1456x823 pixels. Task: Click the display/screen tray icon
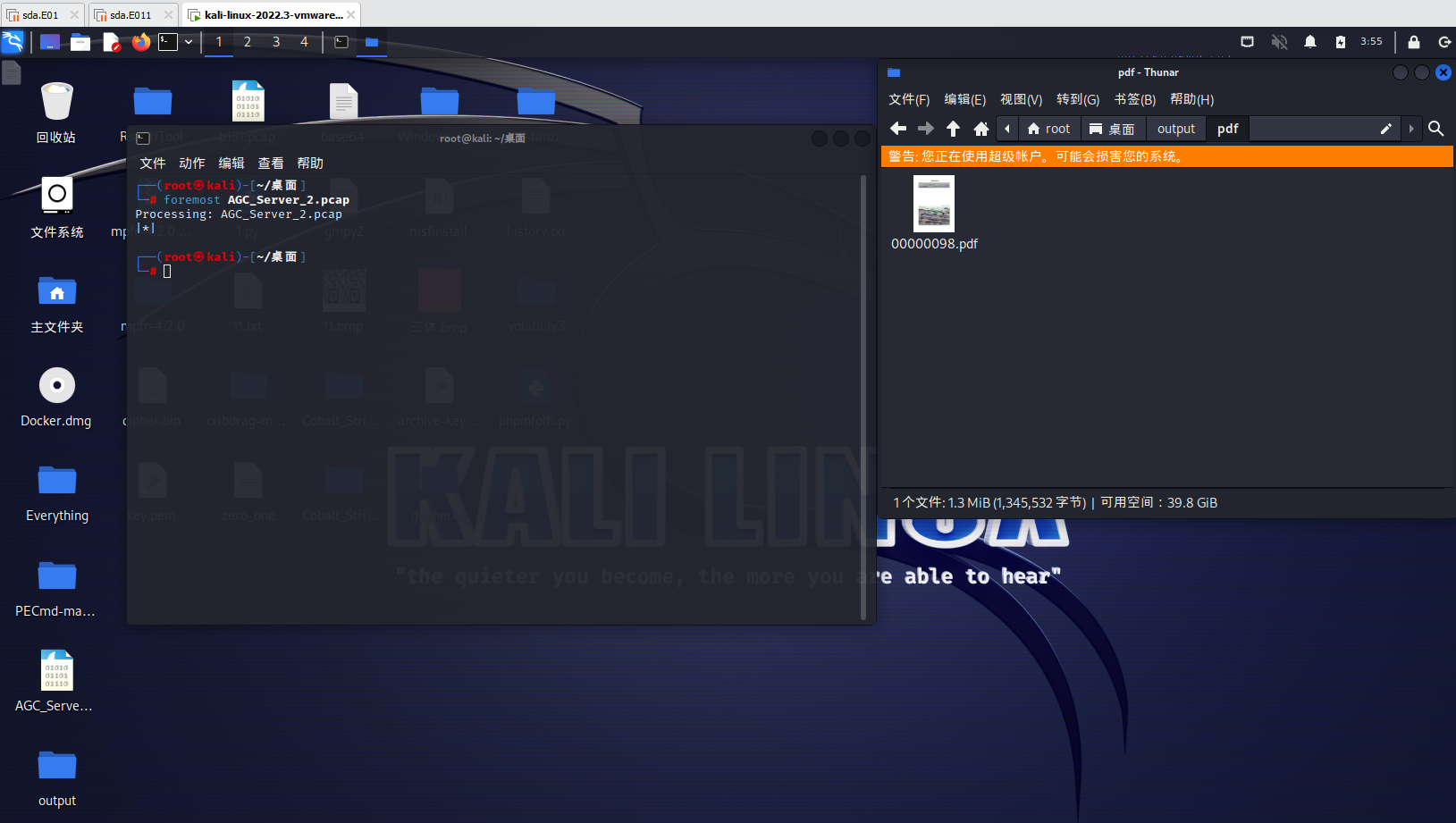pos(1248,42)
